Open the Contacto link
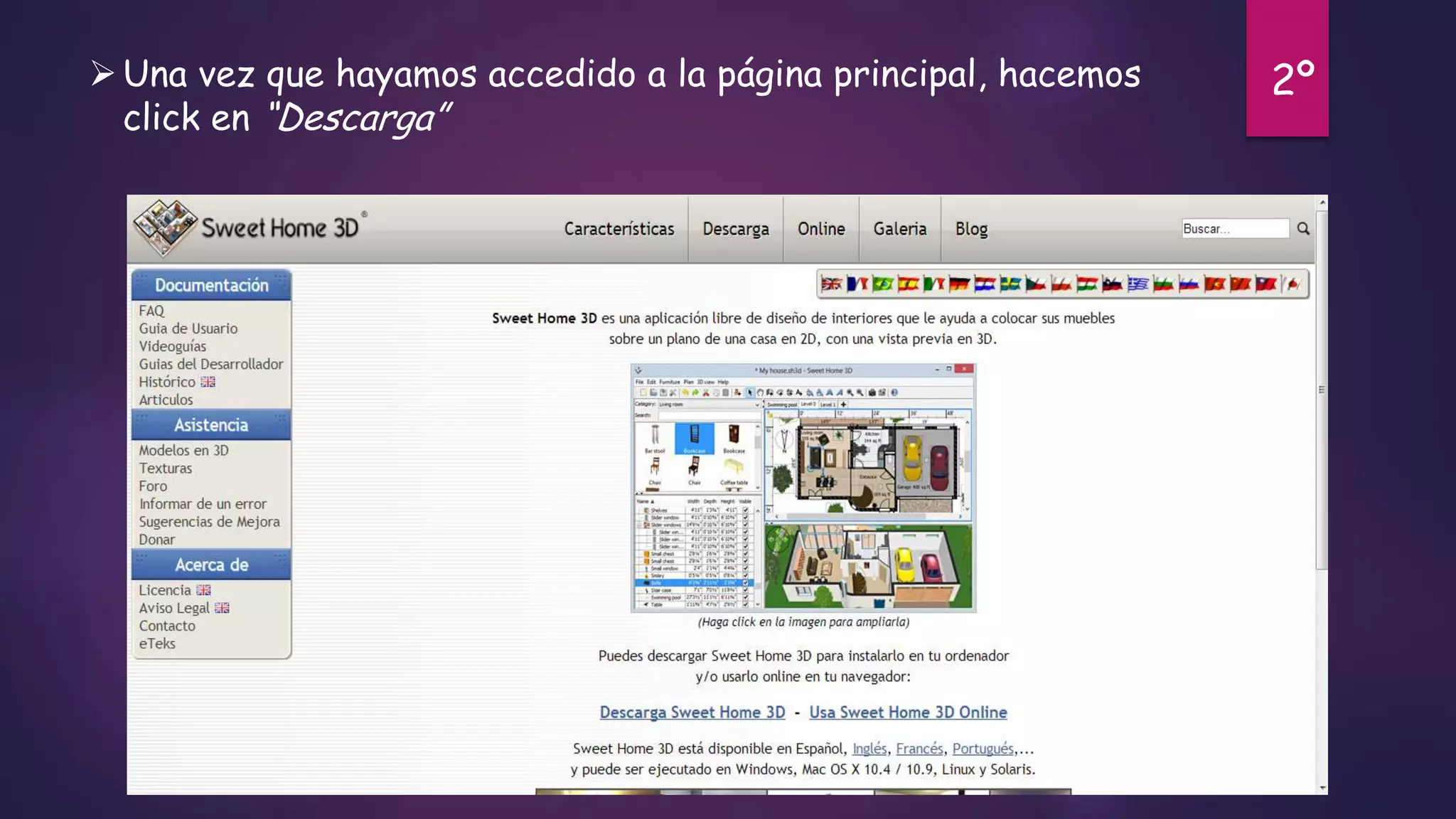 pyautogui.click(x=167, y=626)
